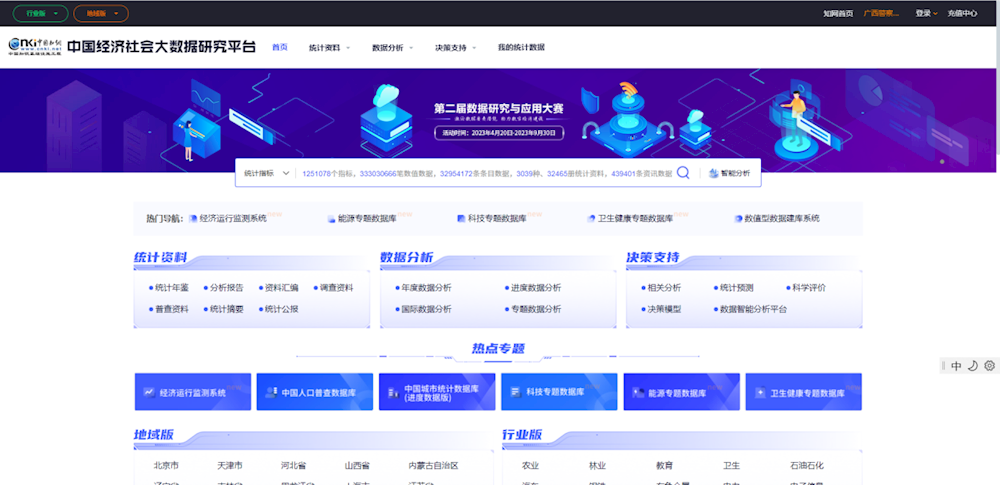
Task: Expand the 登录 login dropdown
Action: pyautogui.click(x=925, y=14)
